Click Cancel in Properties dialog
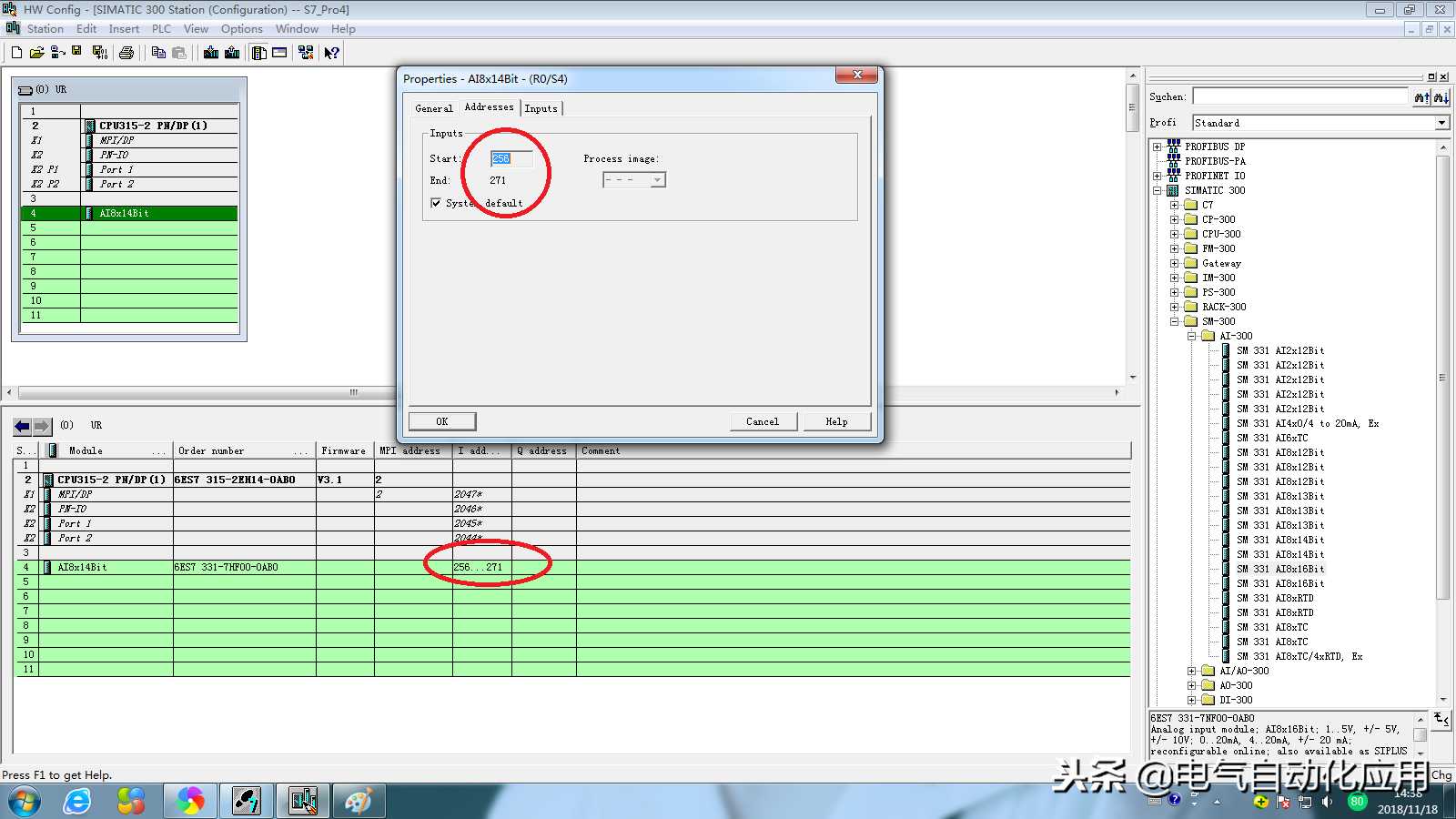The height and width of the screenshot is (819, 1456). pyautogui.click(x=763, y=421)
